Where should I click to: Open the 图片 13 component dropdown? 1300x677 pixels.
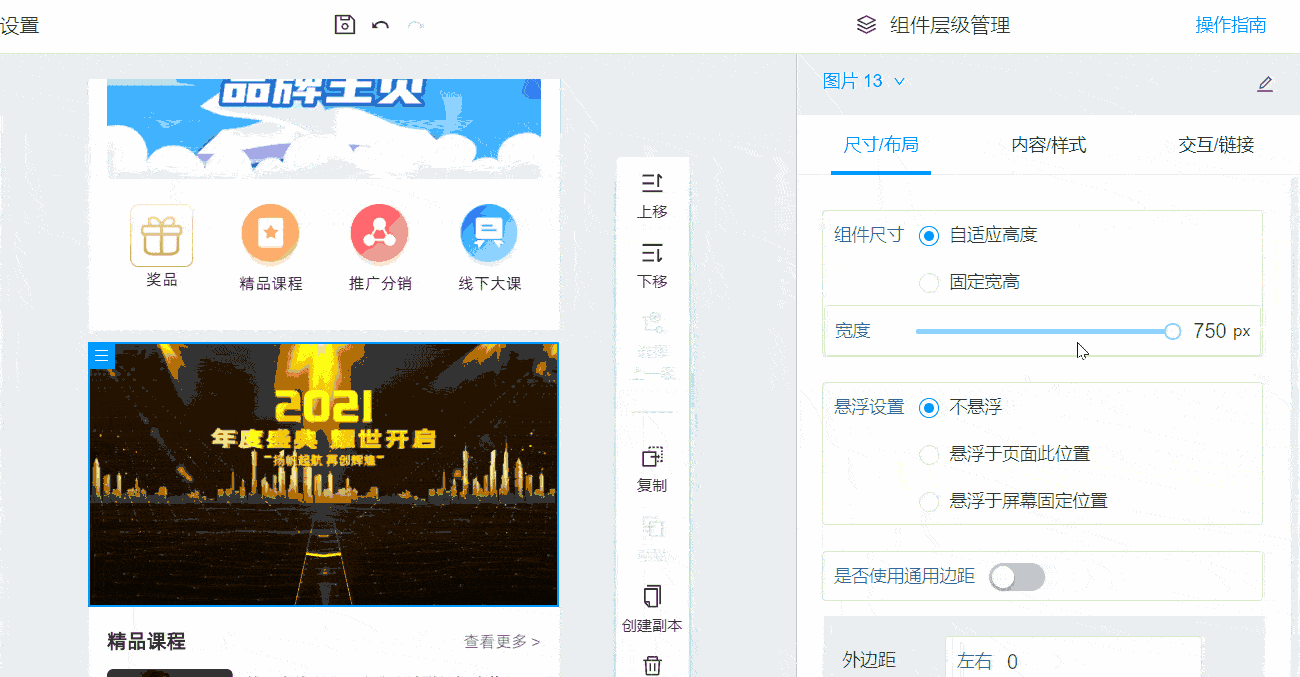(x=864, y=82)
